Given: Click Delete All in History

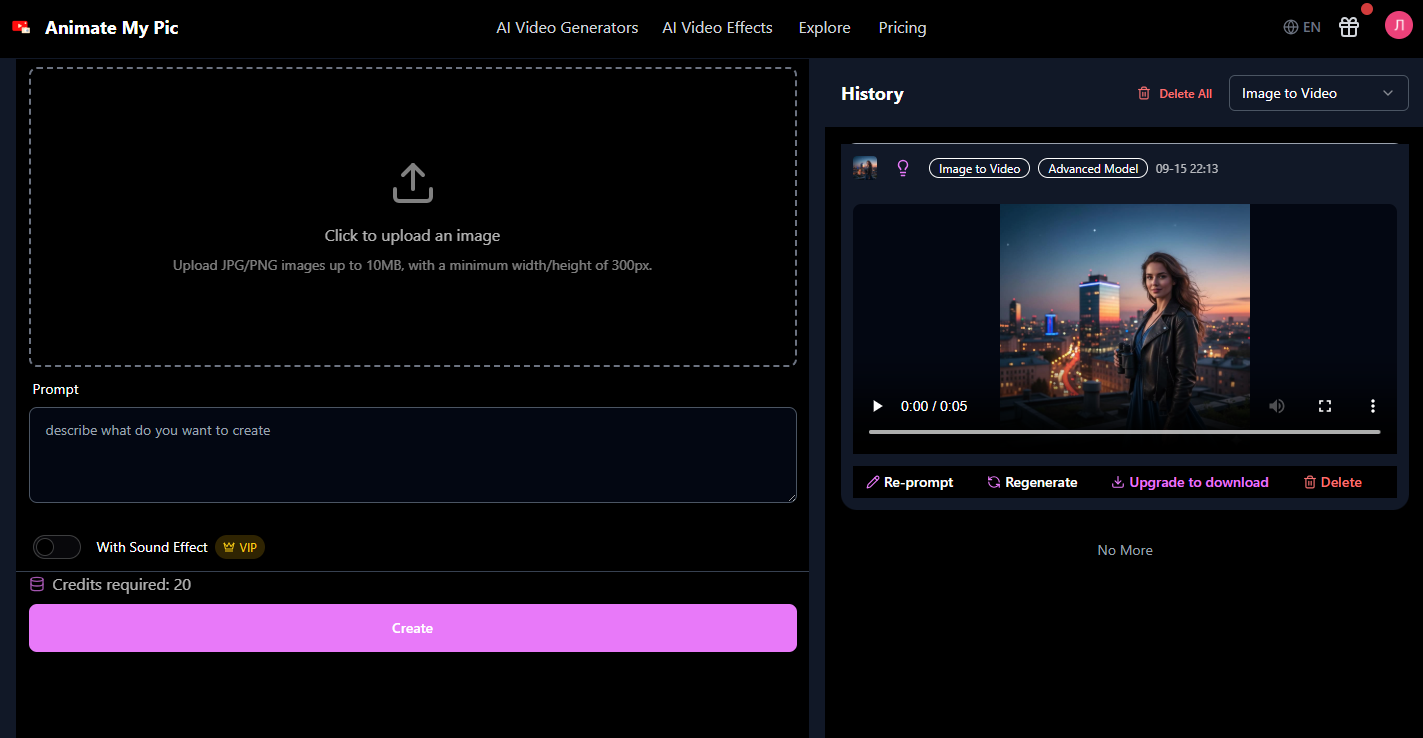Looking at the screenshot, I should (x=1174, y=93).
